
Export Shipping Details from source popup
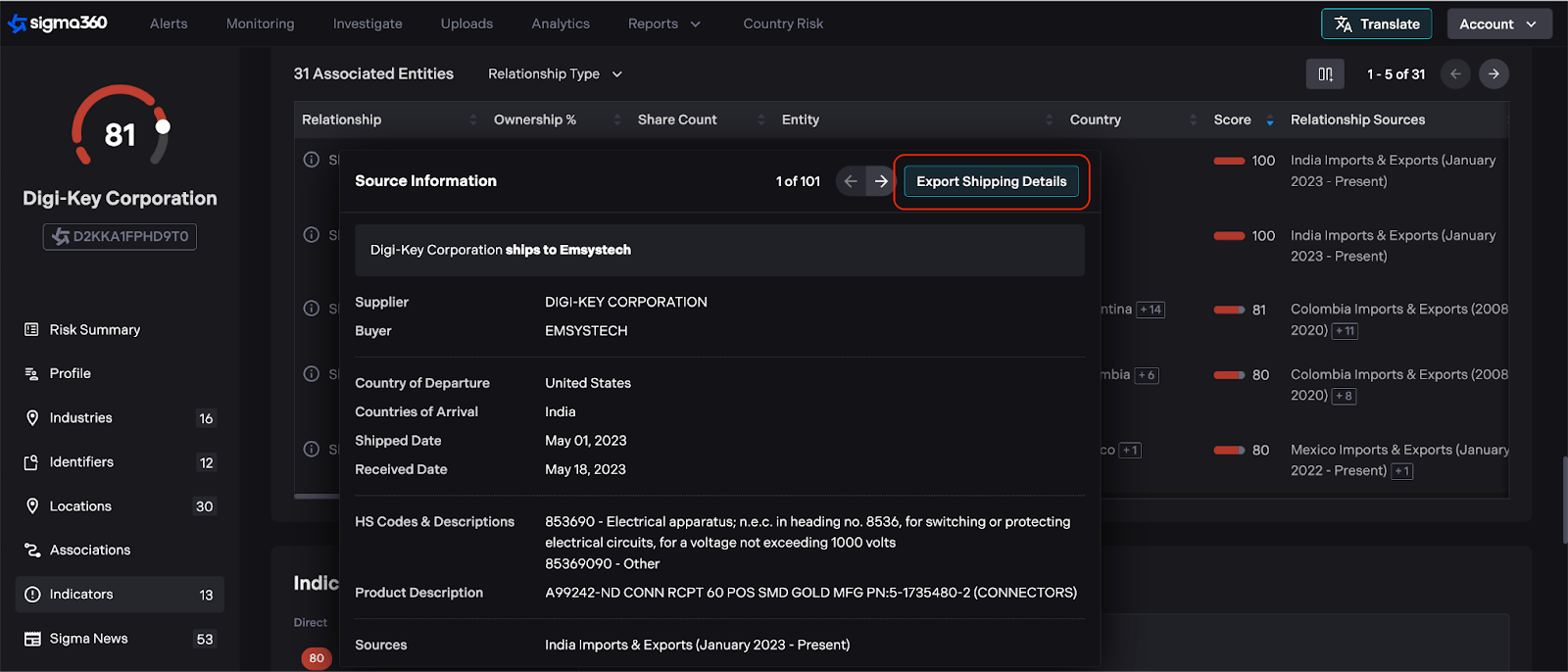(991, 181)
